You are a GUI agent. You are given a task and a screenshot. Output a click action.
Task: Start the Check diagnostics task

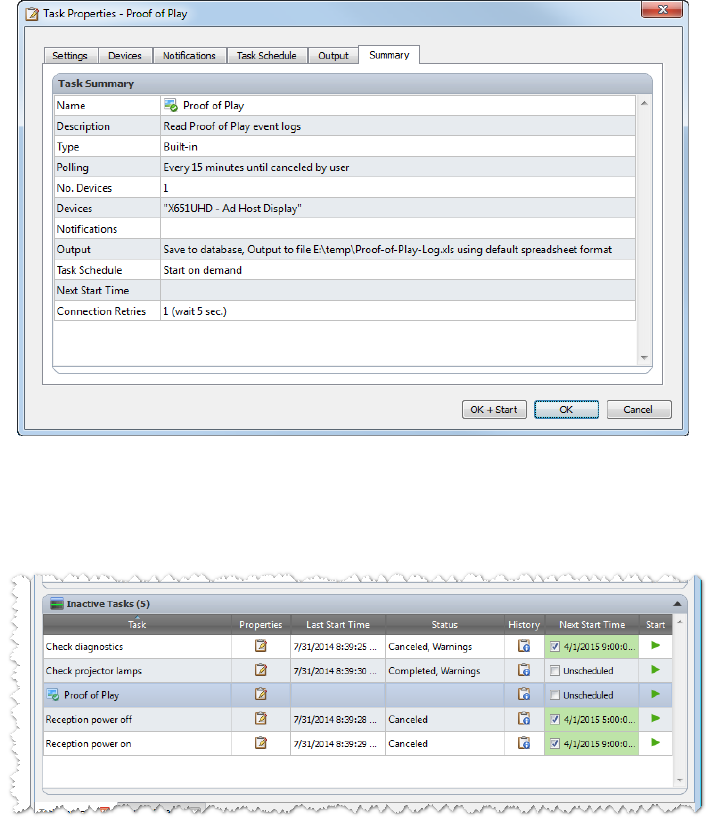tap(655, 645)
